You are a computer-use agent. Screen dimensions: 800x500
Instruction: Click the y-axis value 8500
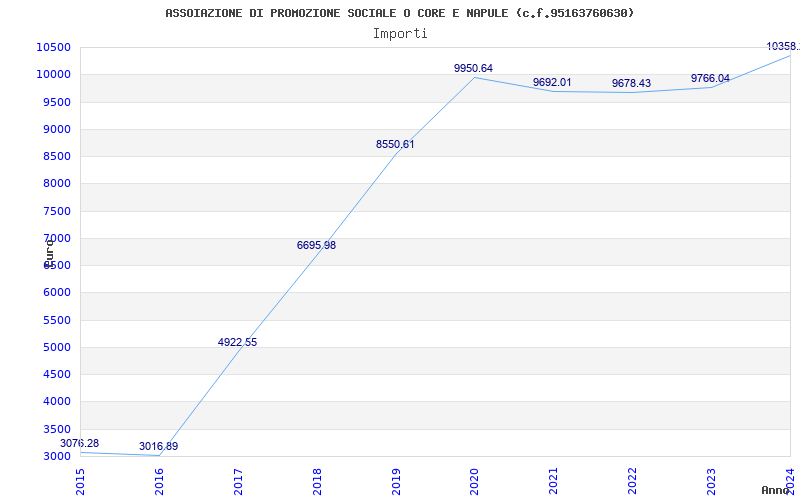57,156
